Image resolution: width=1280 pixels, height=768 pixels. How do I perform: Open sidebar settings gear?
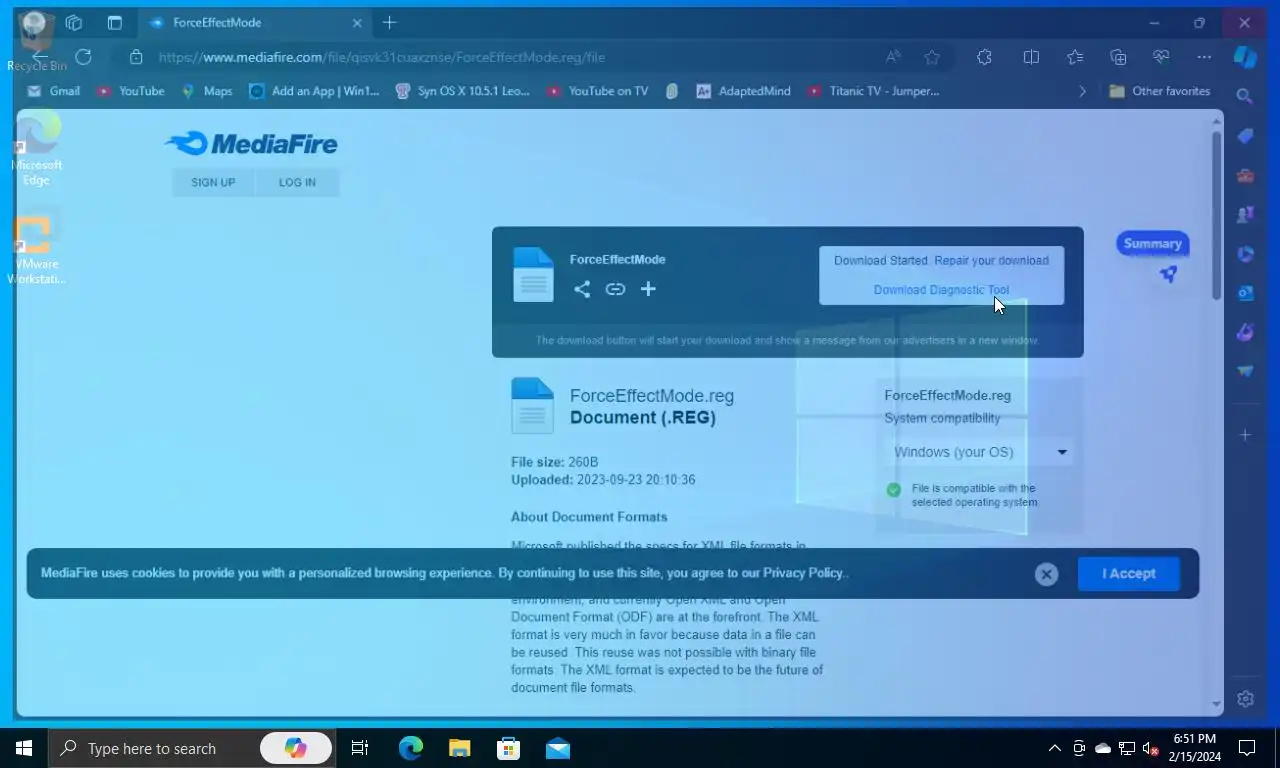point(1245,699)
